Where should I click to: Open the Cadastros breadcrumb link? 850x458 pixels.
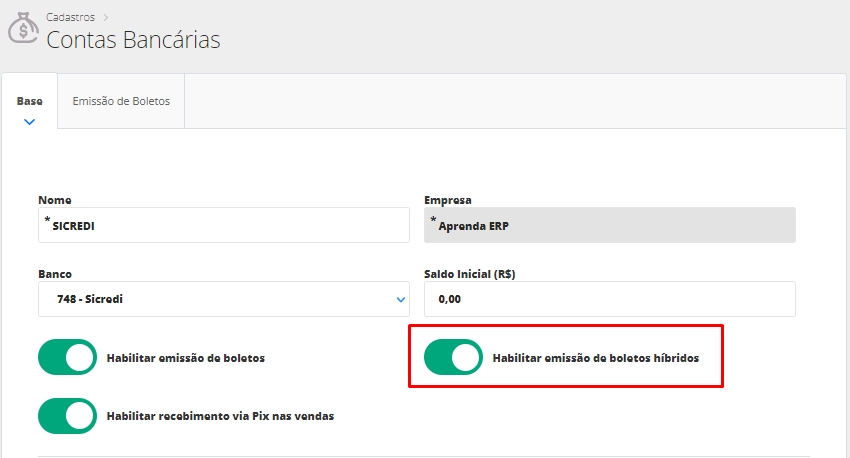[x=72, y=17]
